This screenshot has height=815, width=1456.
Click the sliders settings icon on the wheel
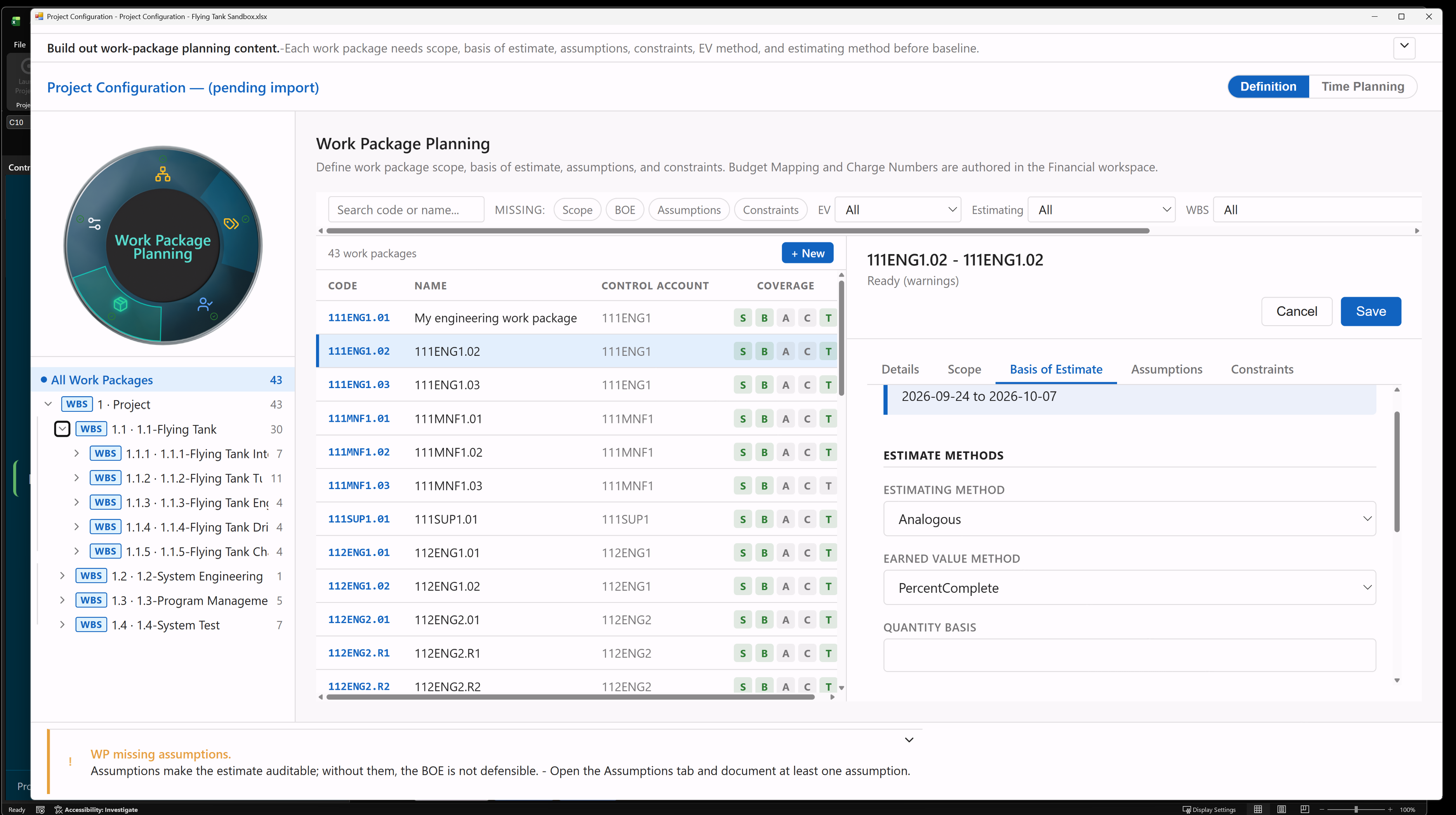[94, 224]
